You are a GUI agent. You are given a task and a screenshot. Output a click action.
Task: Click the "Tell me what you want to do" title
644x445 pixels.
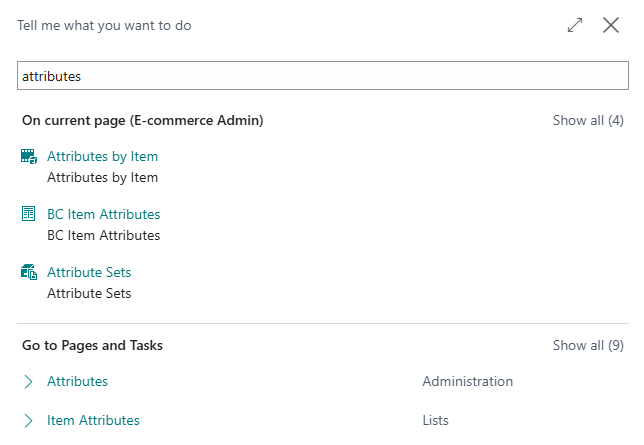pyautogui.click(x=104, y=25)
